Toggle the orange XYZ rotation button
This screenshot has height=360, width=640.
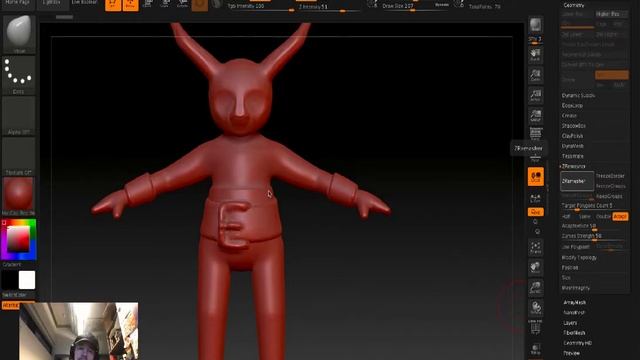[536, 212]
